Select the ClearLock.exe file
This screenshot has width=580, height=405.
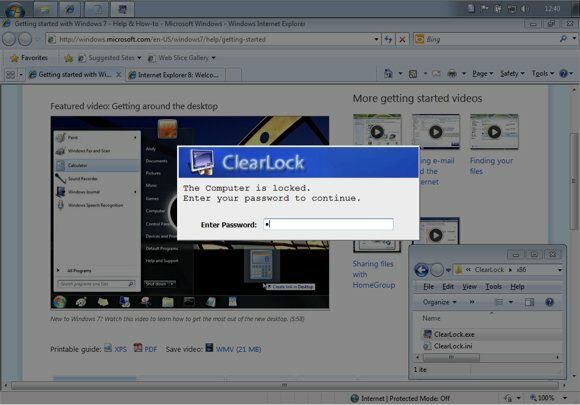454,334
